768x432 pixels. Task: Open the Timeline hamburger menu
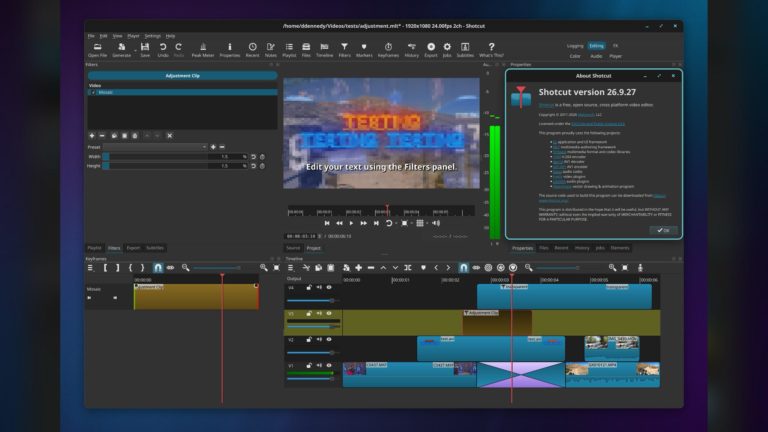click(x=290, y=267)
